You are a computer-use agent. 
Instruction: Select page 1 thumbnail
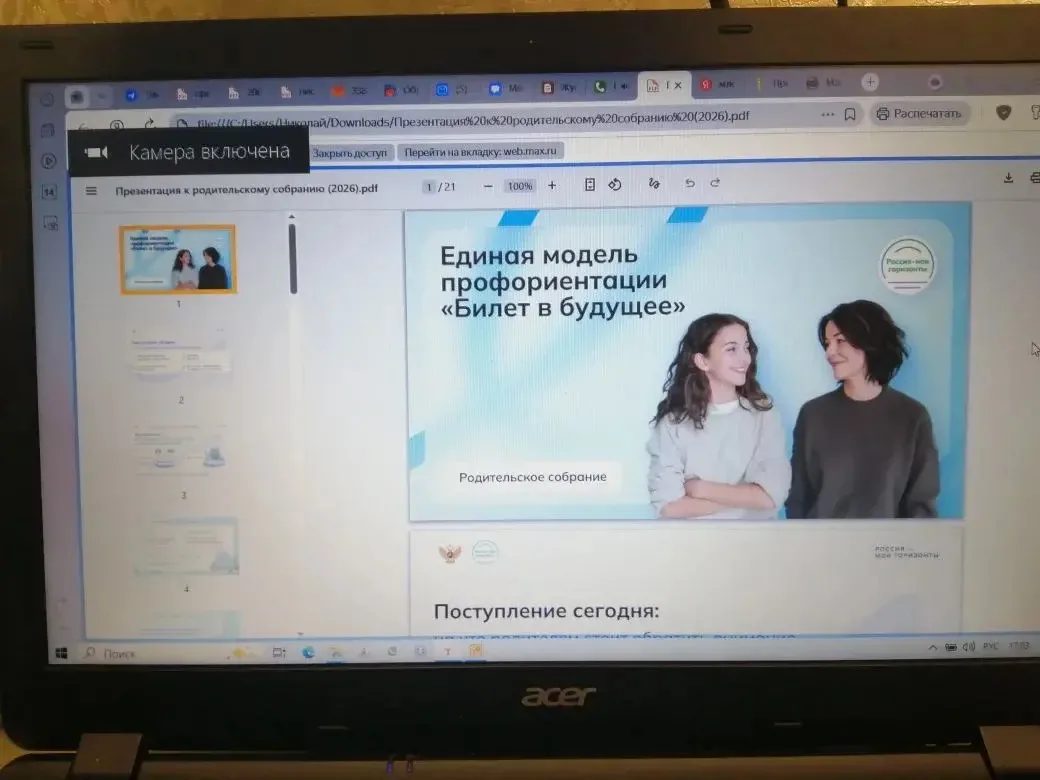pos(178,259)
